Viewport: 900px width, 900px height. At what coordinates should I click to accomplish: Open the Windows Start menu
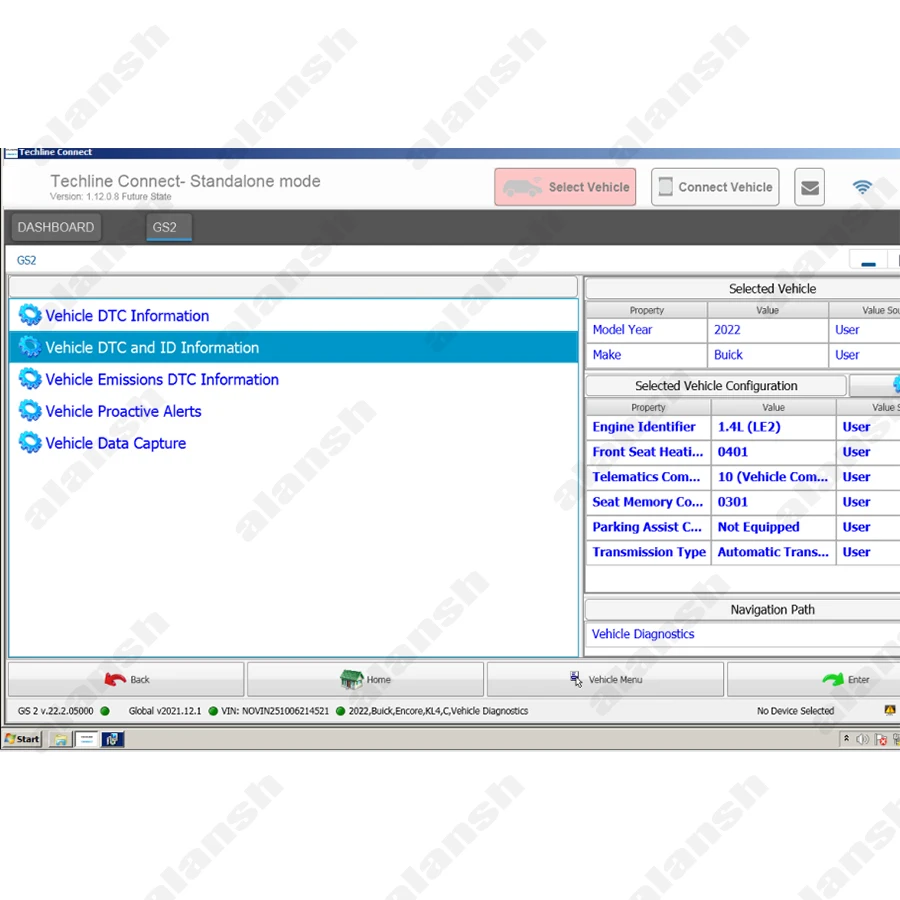[x=22, y=739]
